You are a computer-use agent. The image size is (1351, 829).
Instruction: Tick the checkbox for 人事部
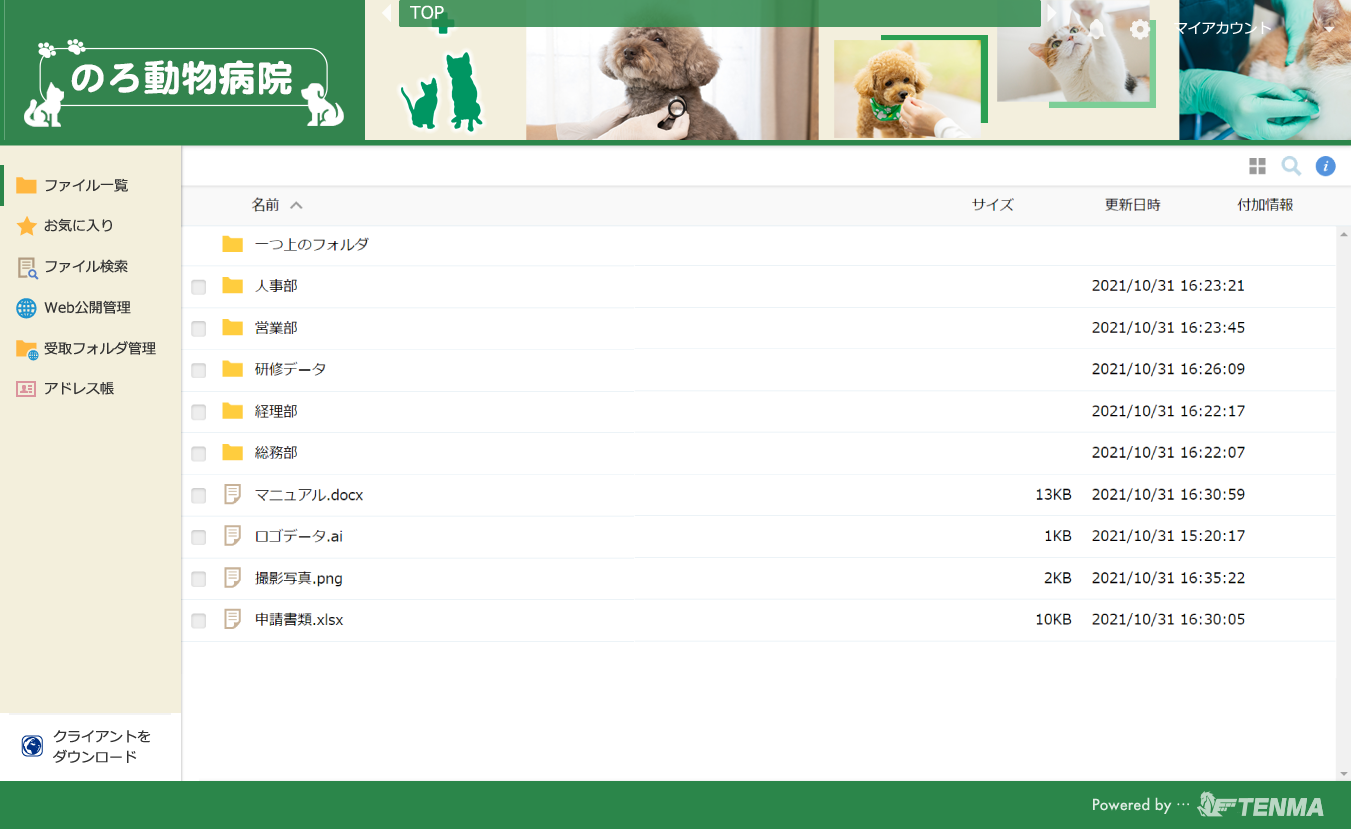pos(199,287)
